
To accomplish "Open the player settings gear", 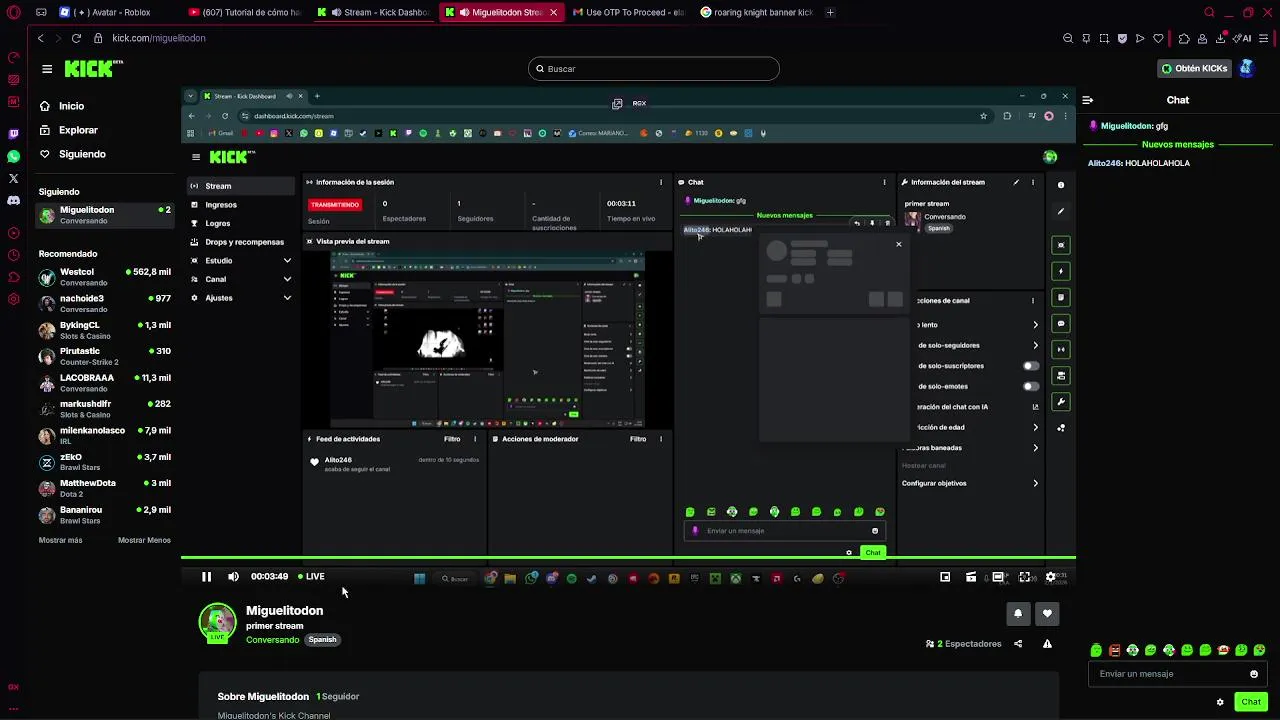I will 1050,577.
